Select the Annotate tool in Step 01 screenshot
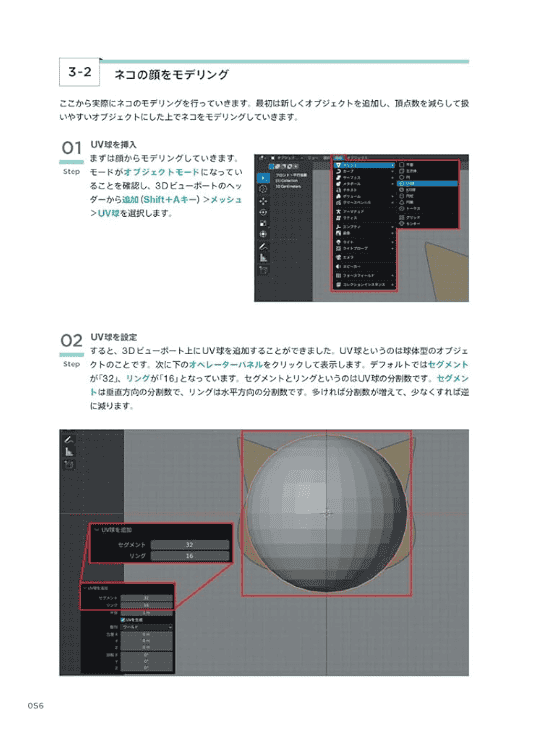 (x=263, y=246)
